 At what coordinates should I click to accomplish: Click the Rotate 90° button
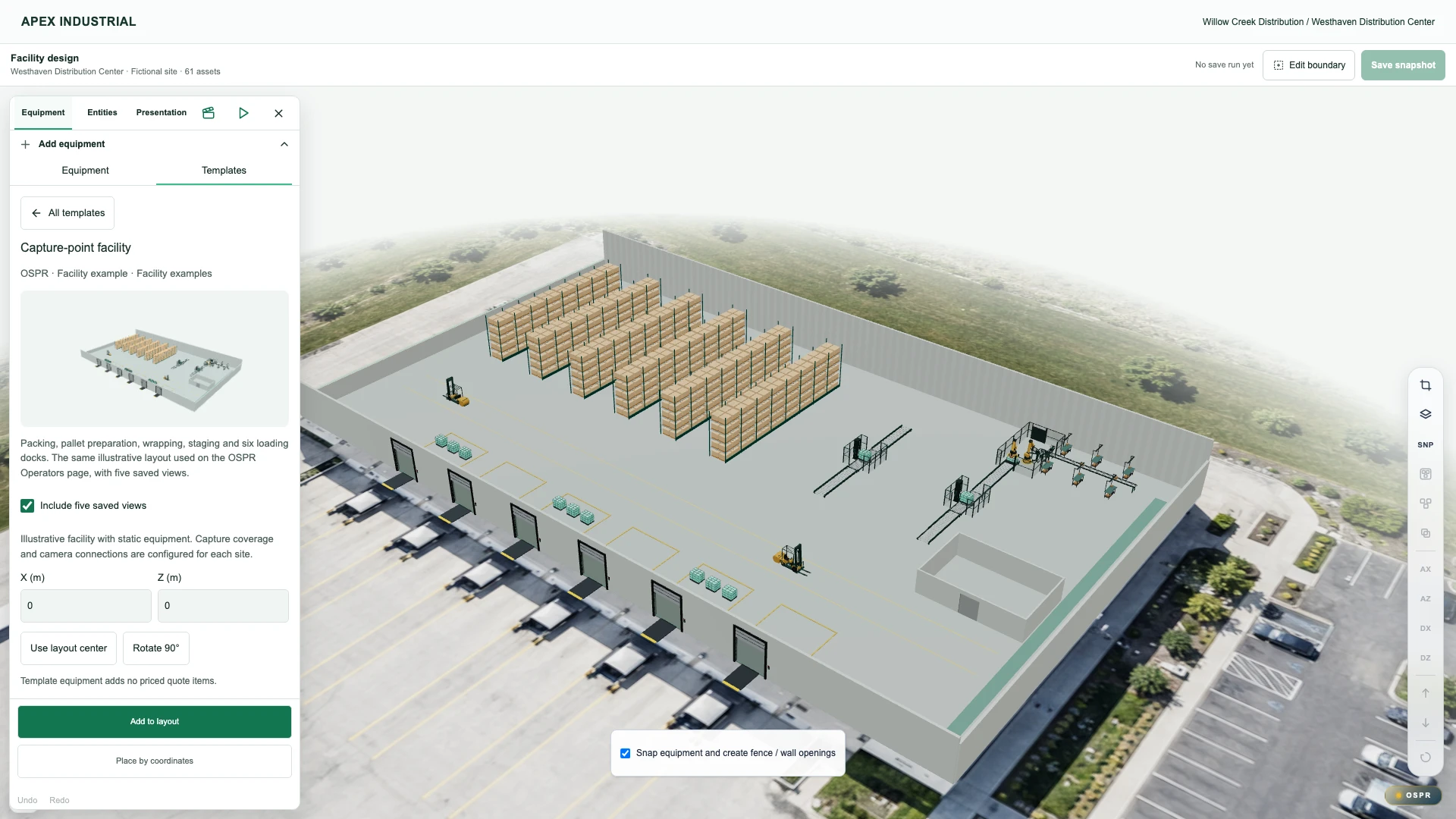point(156,648)
